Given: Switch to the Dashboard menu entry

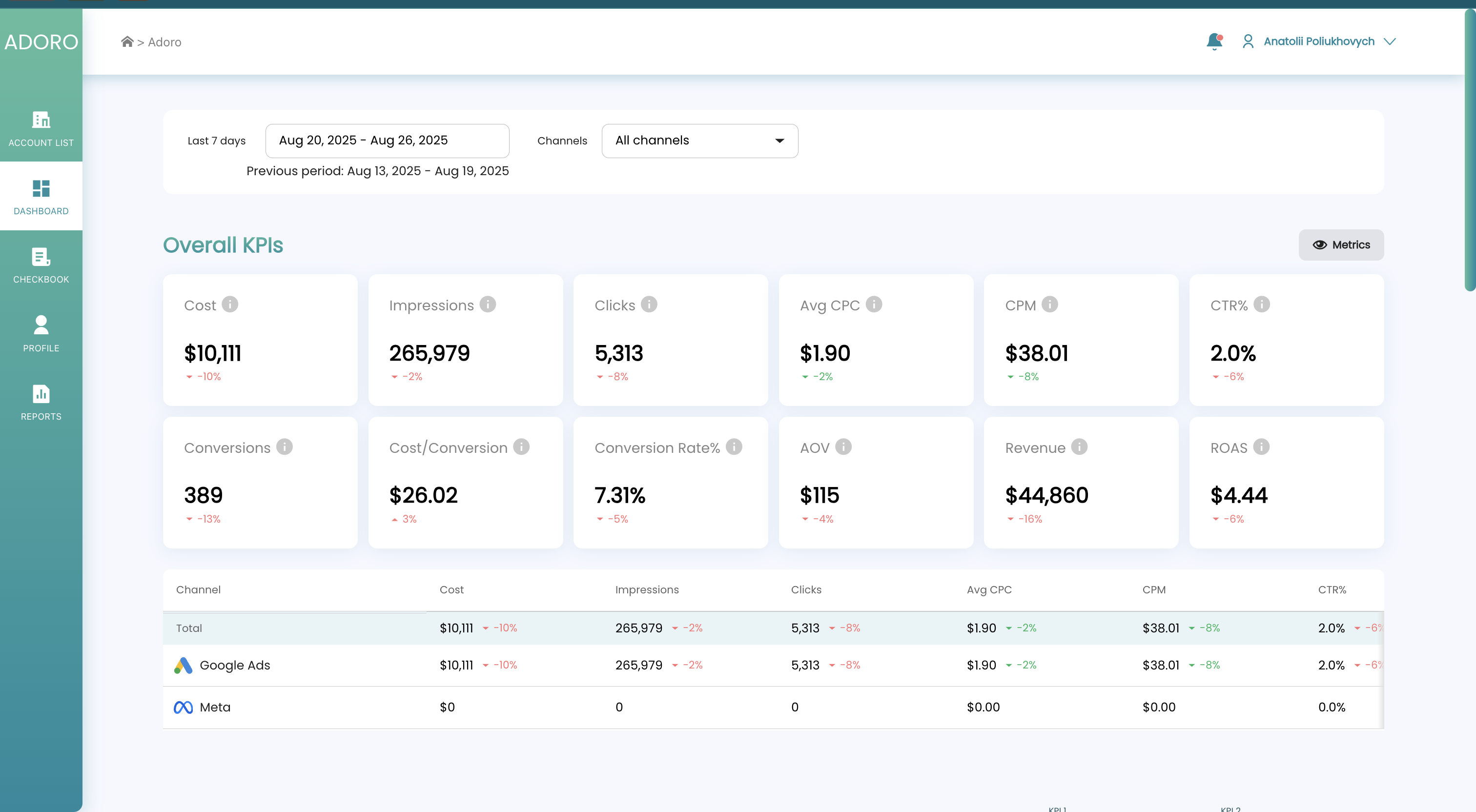Looking at the screenshot, I should tap(41, 211).
